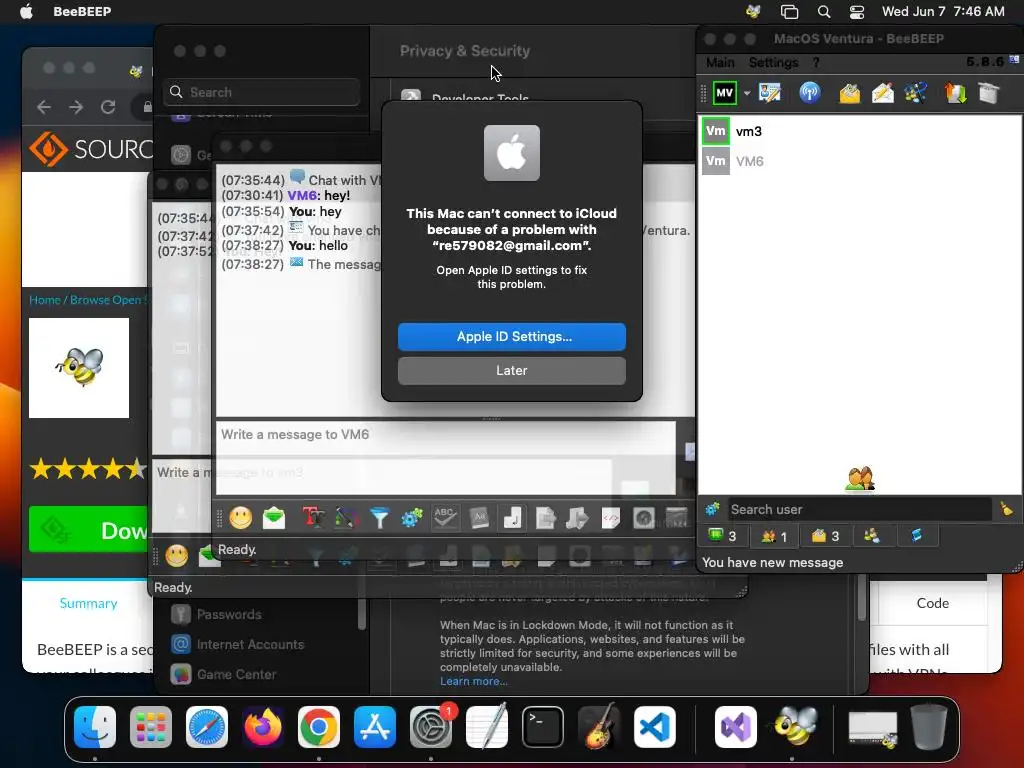Switch to the green monitor tab showing 3
Viewport: 1024px width, 768px height.
coord(722,536)
